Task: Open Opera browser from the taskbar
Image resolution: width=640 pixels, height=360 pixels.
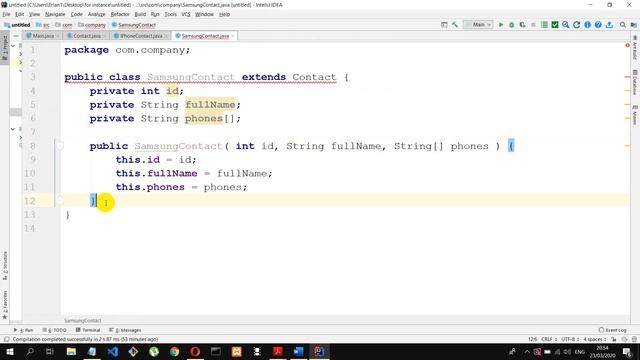Action: (195, 351)
